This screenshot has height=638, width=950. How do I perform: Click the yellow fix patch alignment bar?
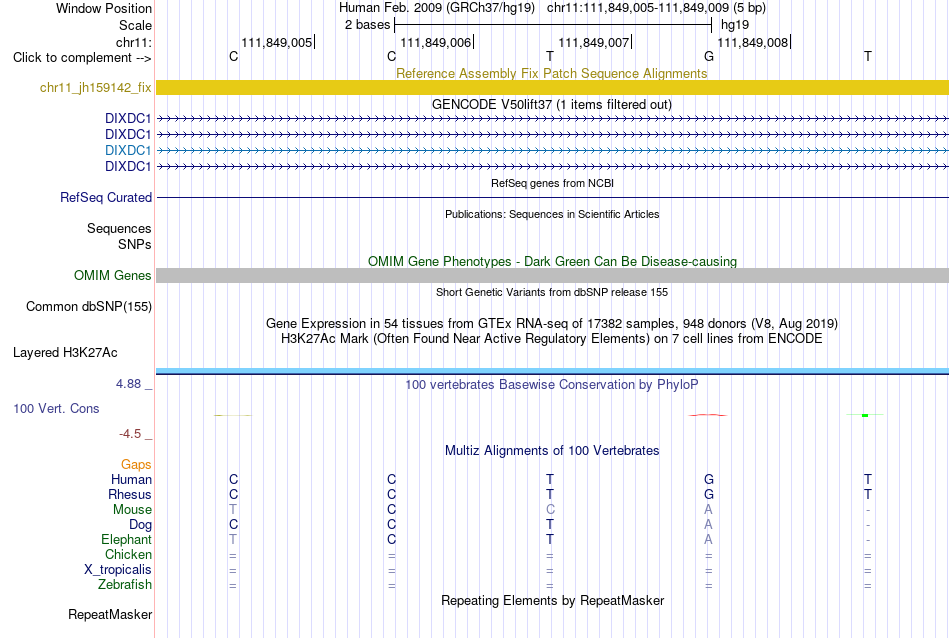[552, 87]
